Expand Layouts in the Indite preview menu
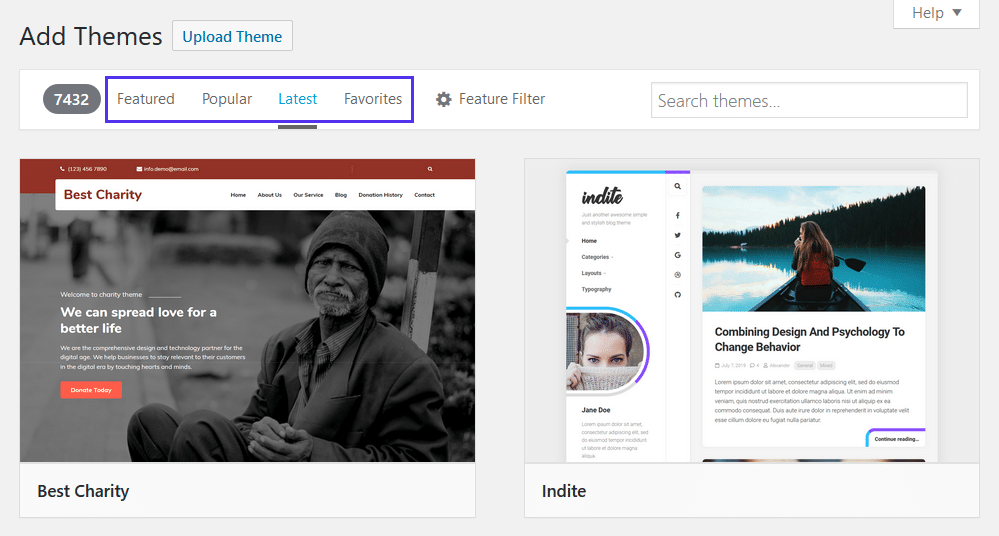The height and width of the screenshot is (536, 999). 593,273
